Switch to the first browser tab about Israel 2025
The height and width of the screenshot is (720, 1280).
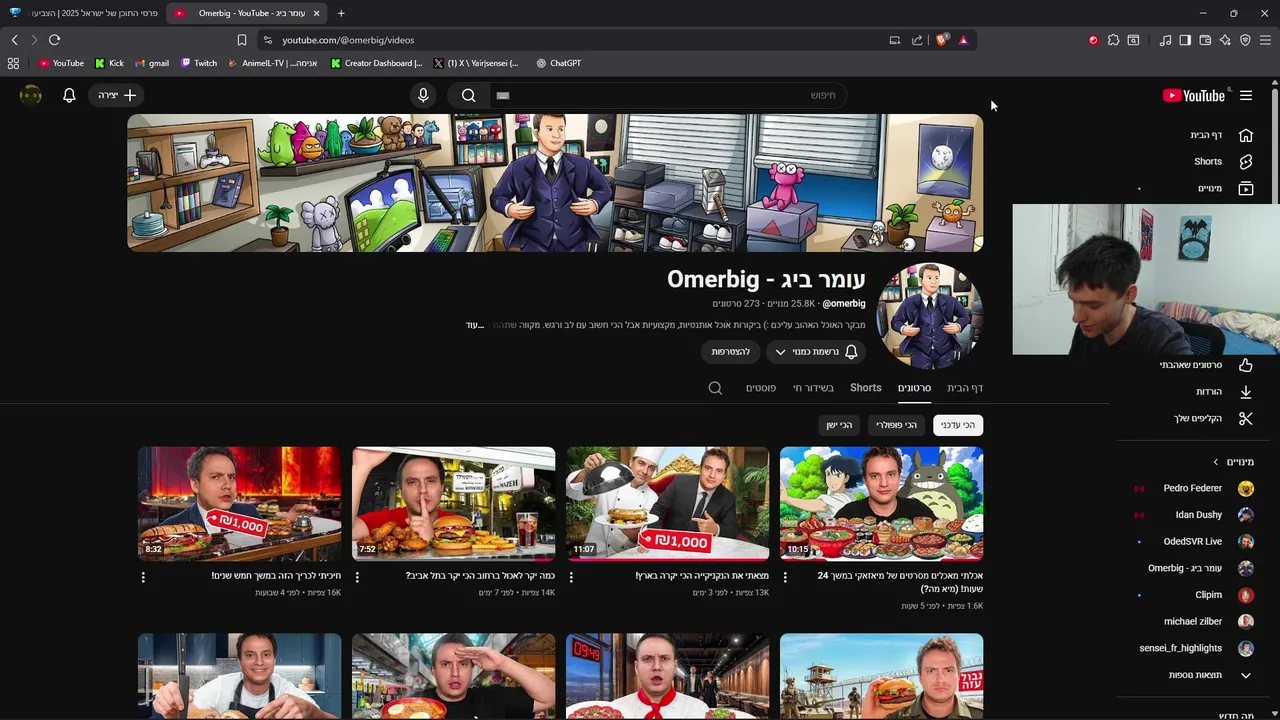click(x=84, y=13)
